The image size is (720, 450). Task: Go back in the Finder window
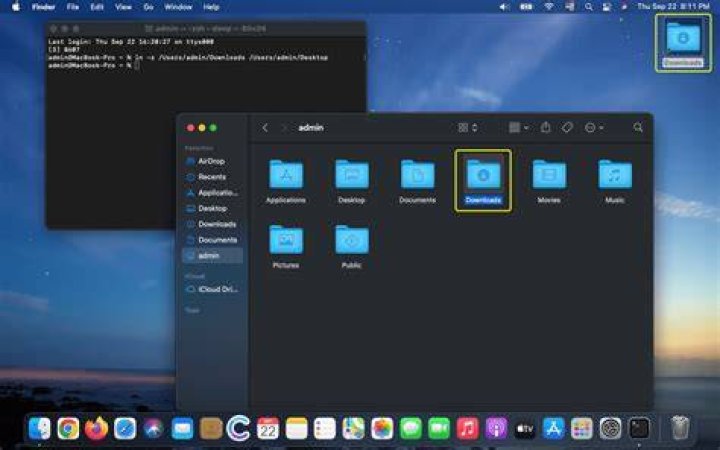pyautogui.click(x=265, y=128)
